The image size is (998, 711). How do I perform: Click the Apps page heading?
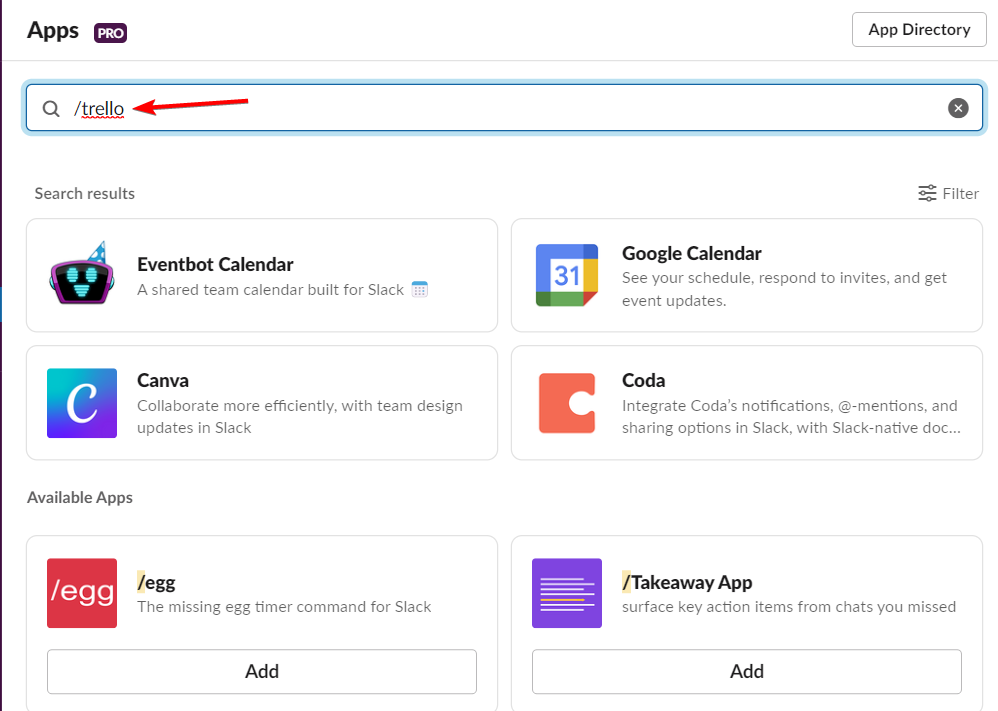coord(53,31)
